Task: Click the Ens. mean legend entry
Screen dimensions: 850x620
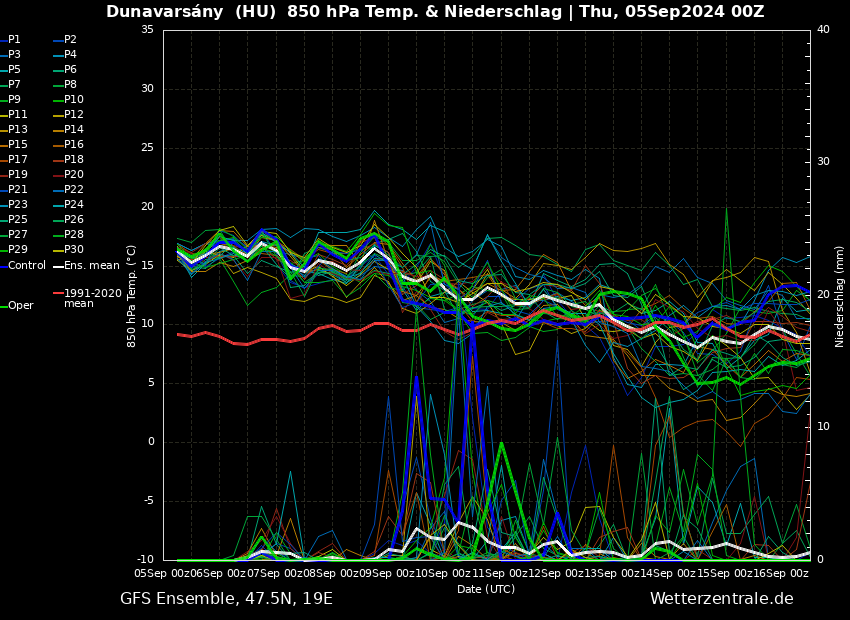Action: pos(91,266)
